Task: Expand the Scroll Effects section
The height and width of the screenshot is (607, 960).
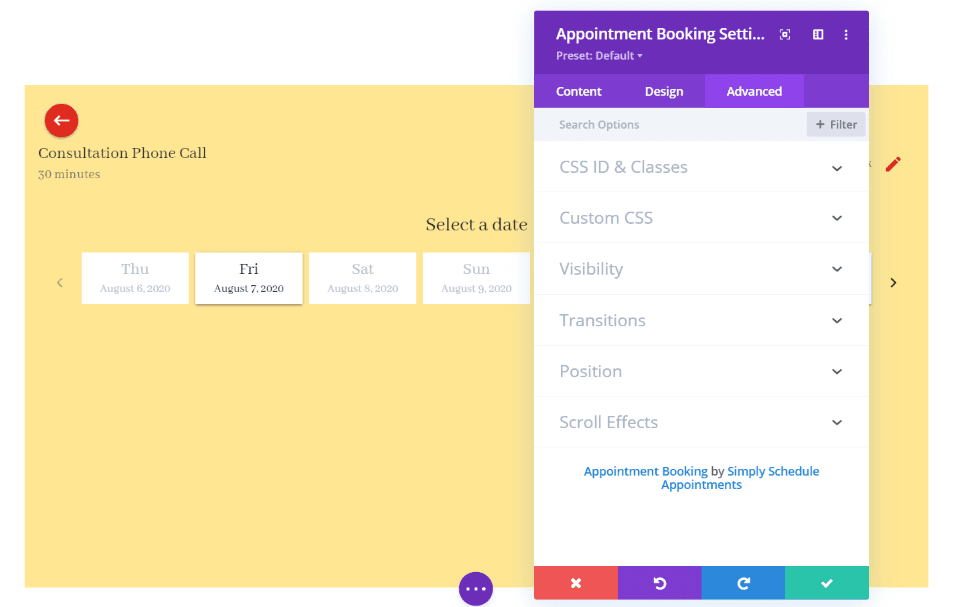Action: click(700, 422)
